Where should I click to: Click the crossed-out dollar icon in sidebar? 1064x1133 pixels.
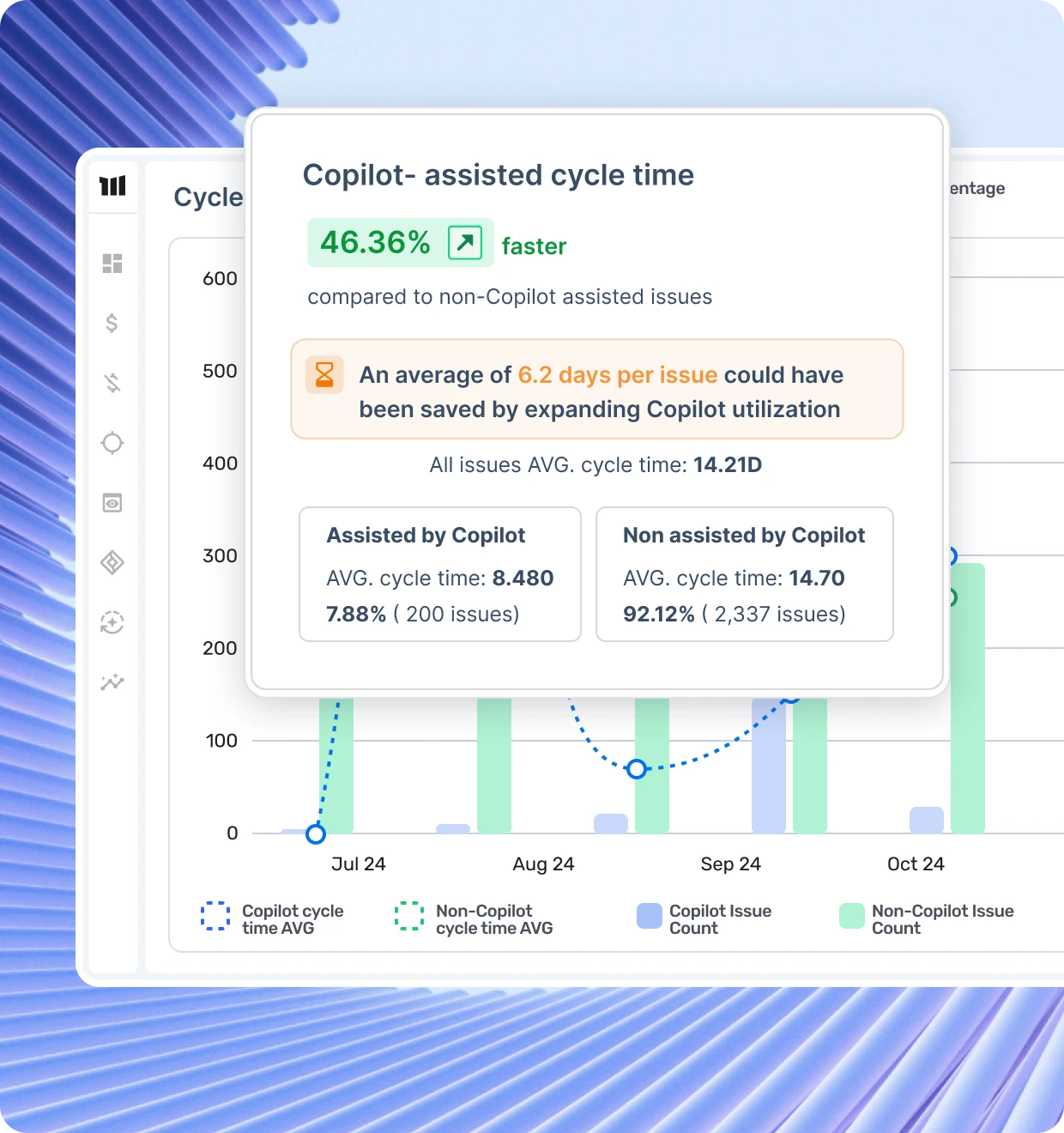[112, 383]
